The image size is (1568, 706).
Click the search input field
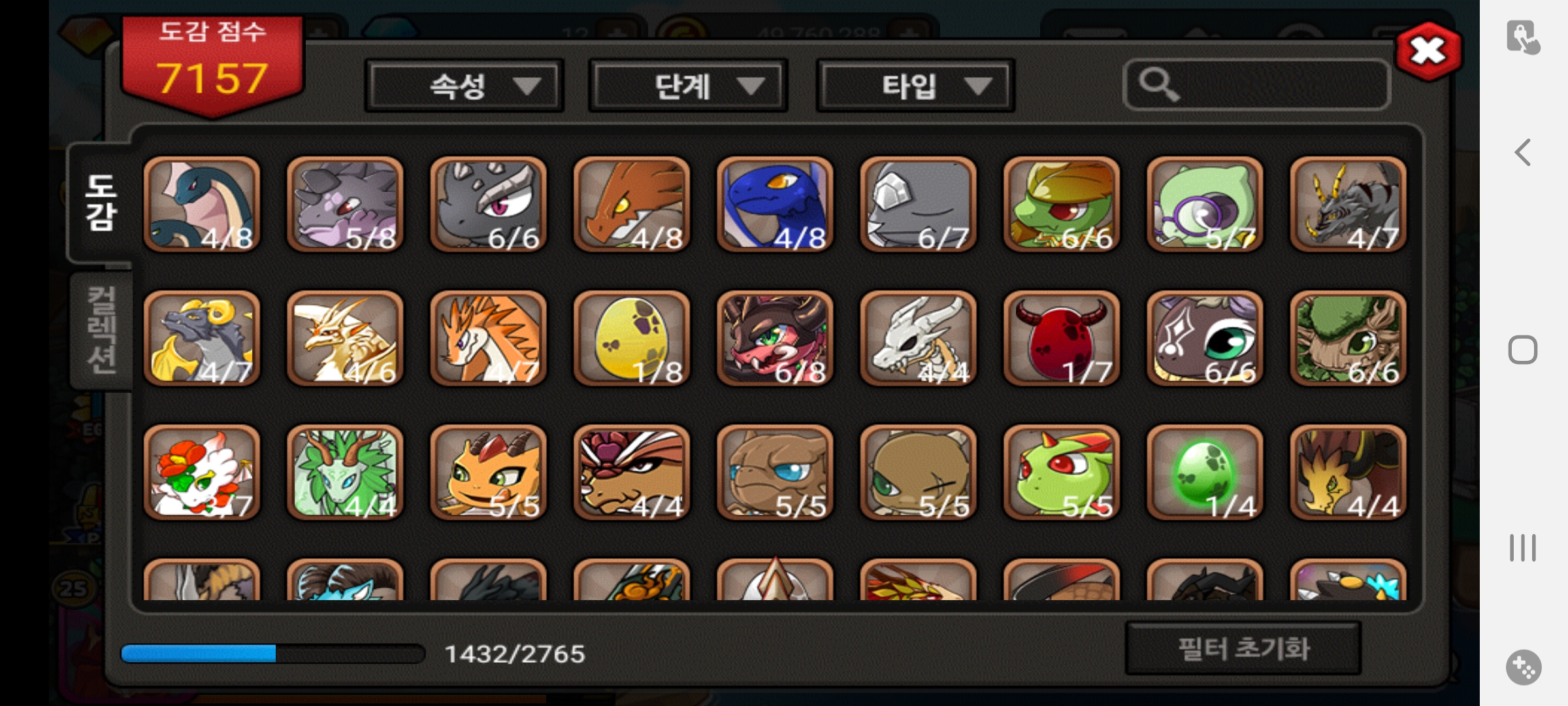(1256, 85)
